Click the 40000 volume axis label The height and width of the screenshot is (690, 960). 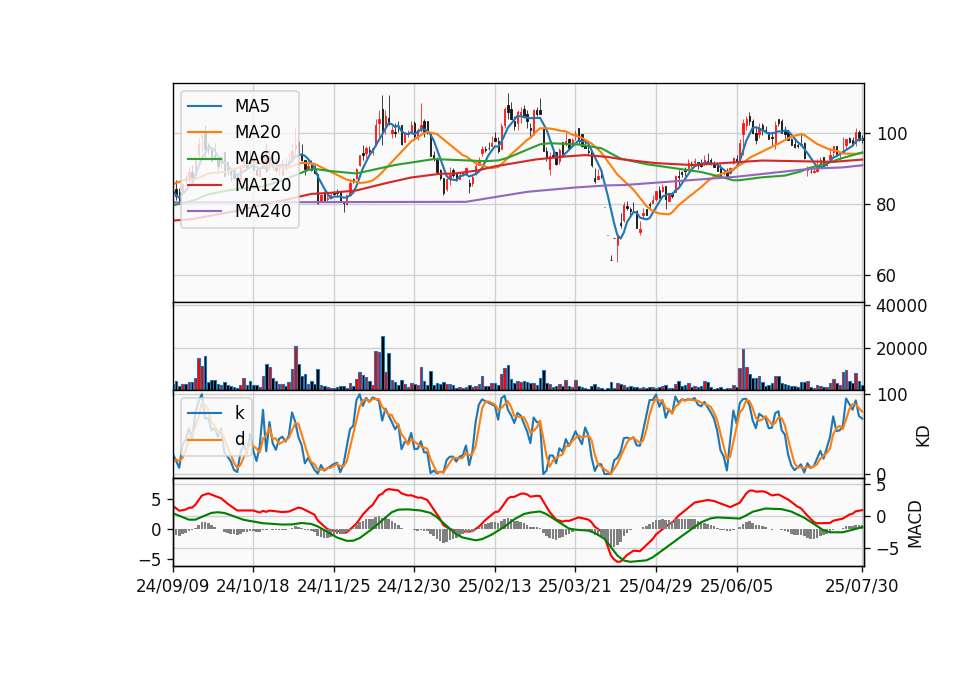click(902, 306)
